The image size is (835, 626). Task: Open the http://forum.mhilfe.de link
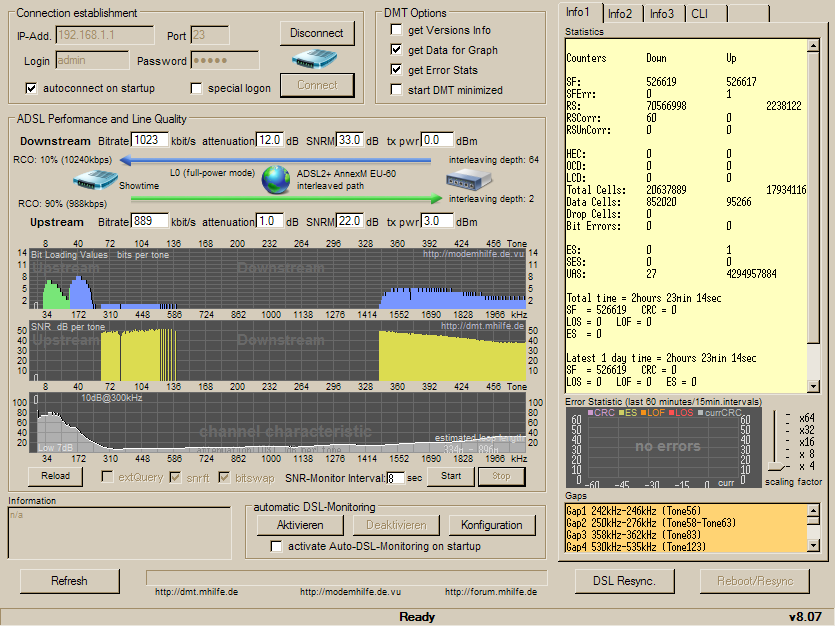click(x=491, y=592)
